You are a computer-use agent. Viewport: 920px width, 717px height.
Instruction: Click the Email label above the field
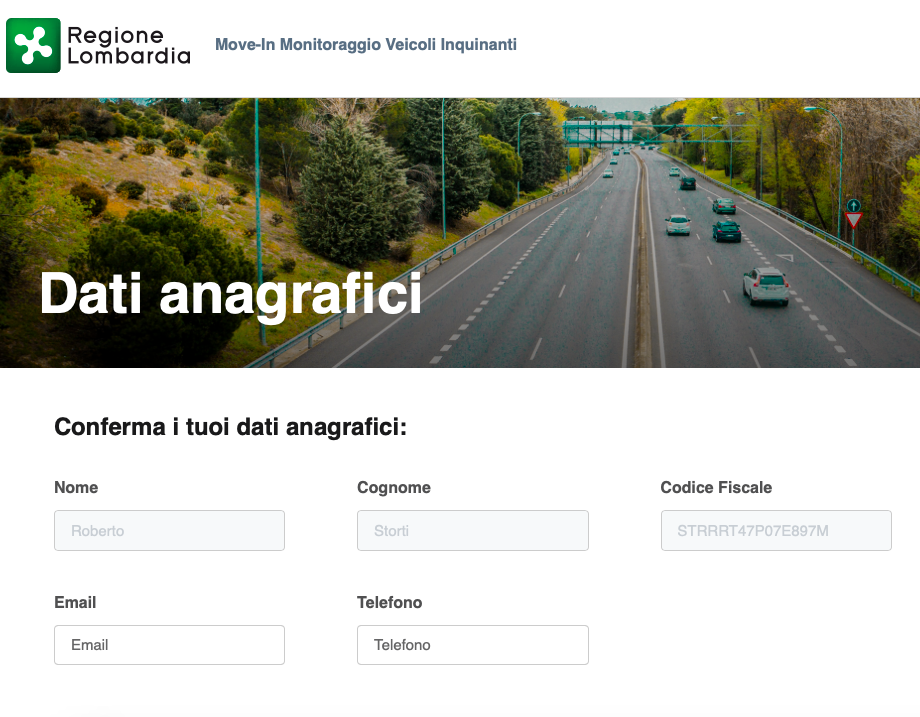[x=75, y=603]
